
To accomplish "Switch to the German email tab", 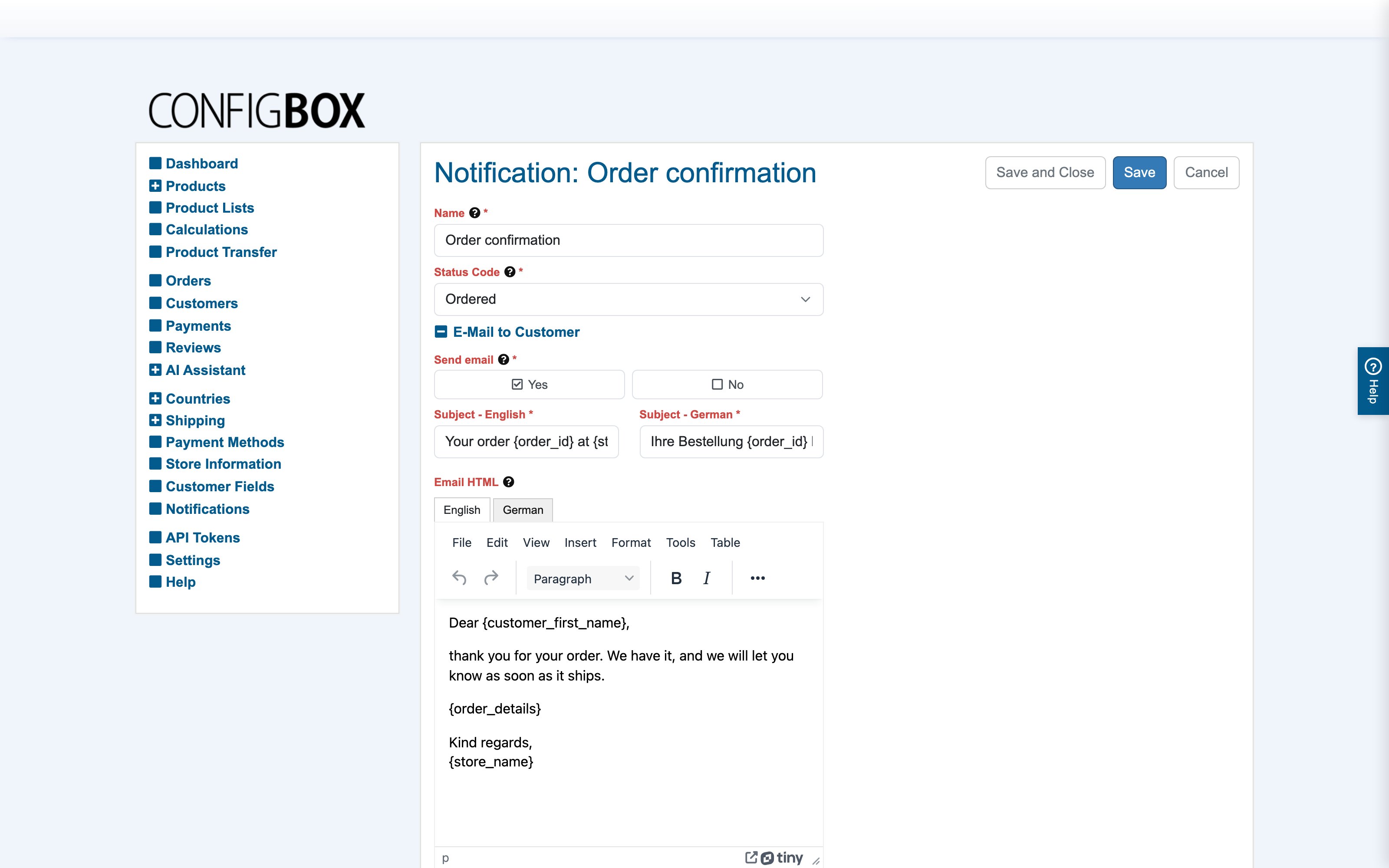I will (523, 510).
